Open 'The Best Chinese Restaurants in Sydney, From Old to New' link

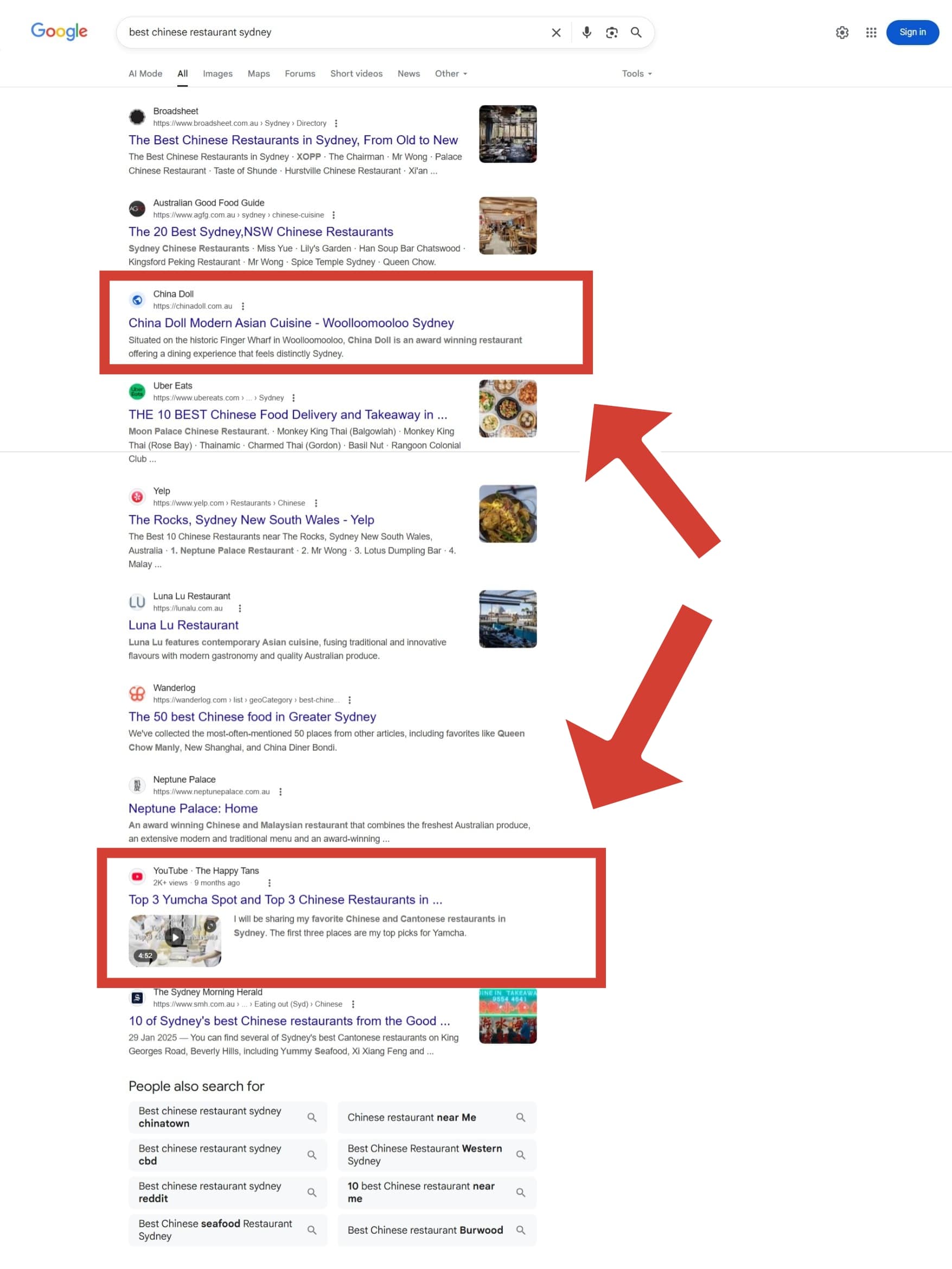pyautogui.click(x=293, y=141)
